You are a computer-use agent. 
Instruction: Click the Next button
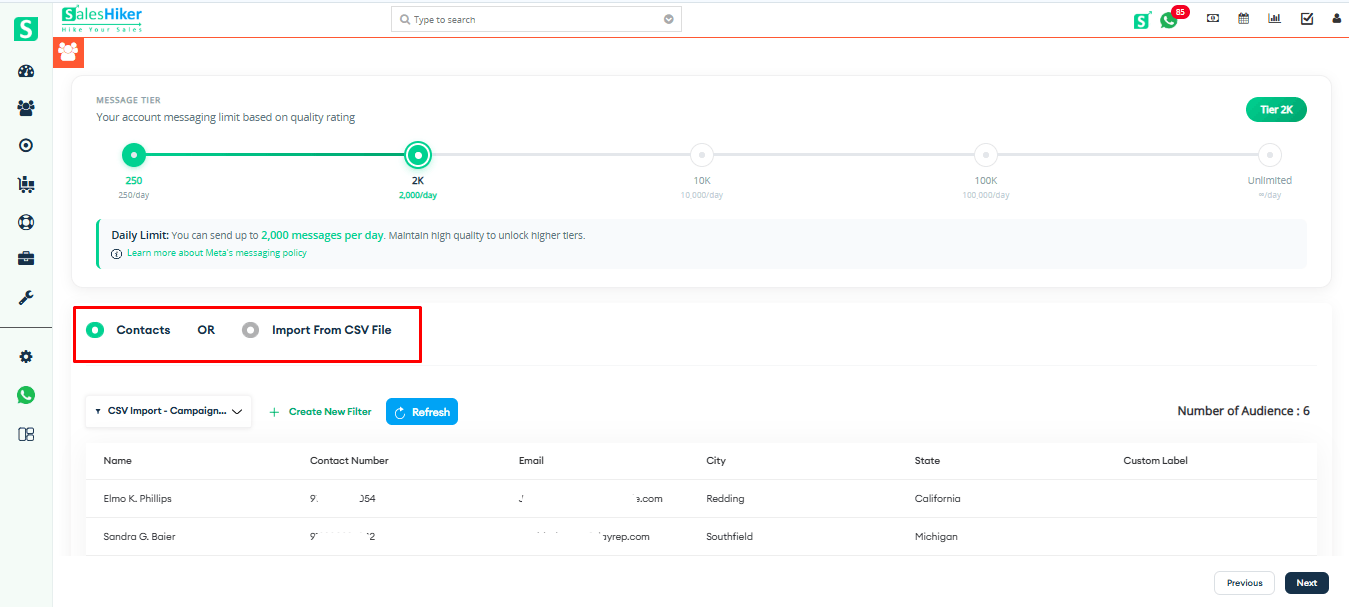(x=1306, y=583)
